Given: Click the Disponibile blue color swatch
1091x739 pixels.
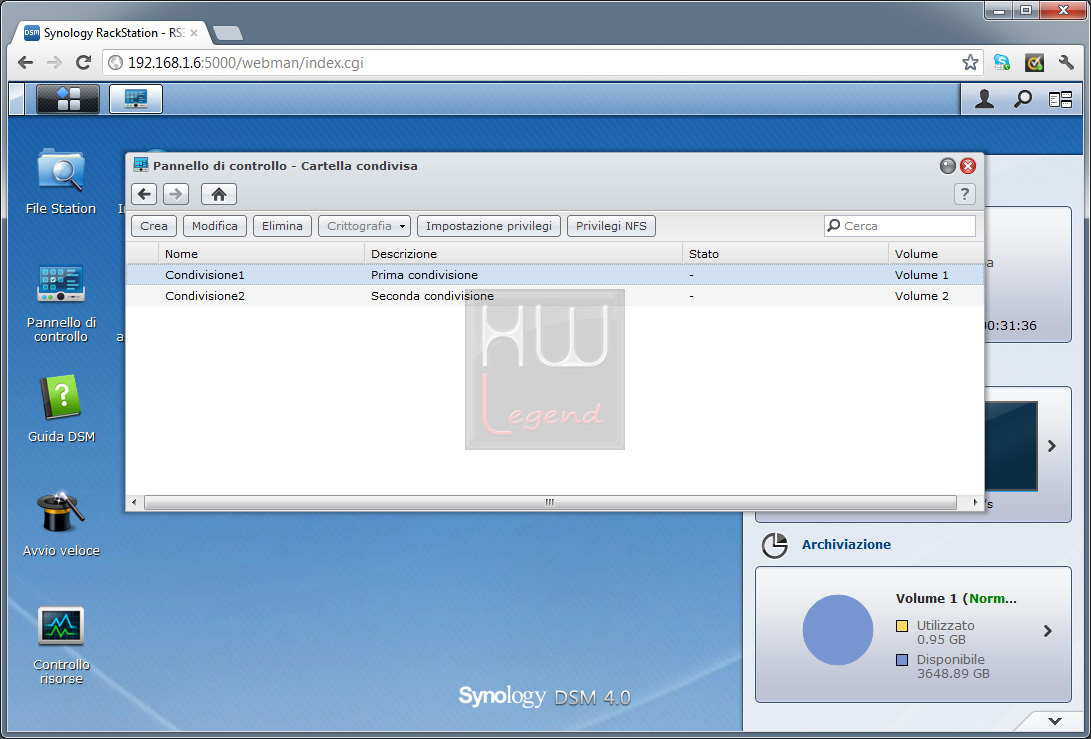Looking at the screenshot, I should (902, 660).
